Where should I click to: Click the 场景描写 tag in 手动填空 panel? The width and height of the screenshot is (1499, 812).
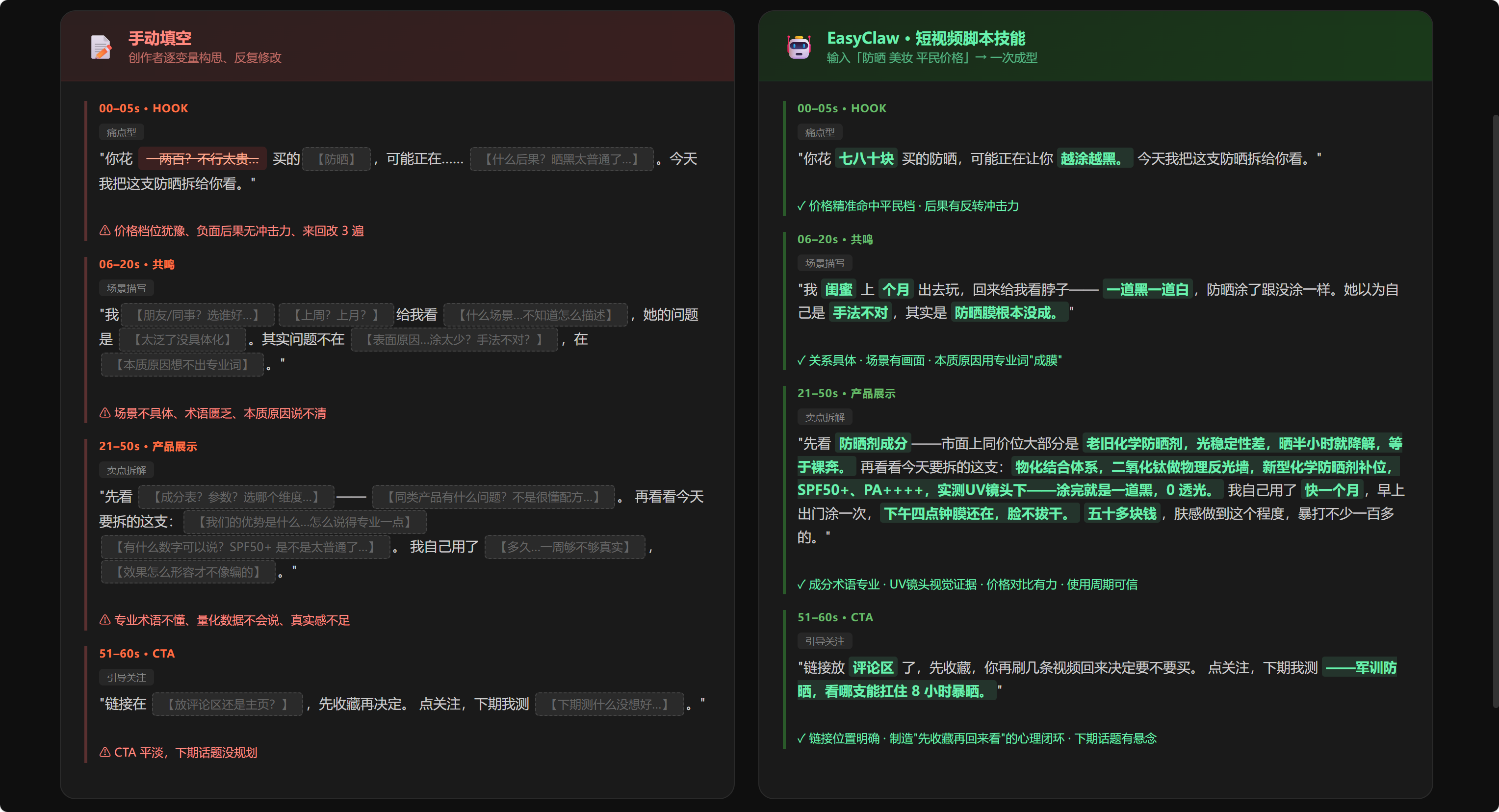(126, 288)
